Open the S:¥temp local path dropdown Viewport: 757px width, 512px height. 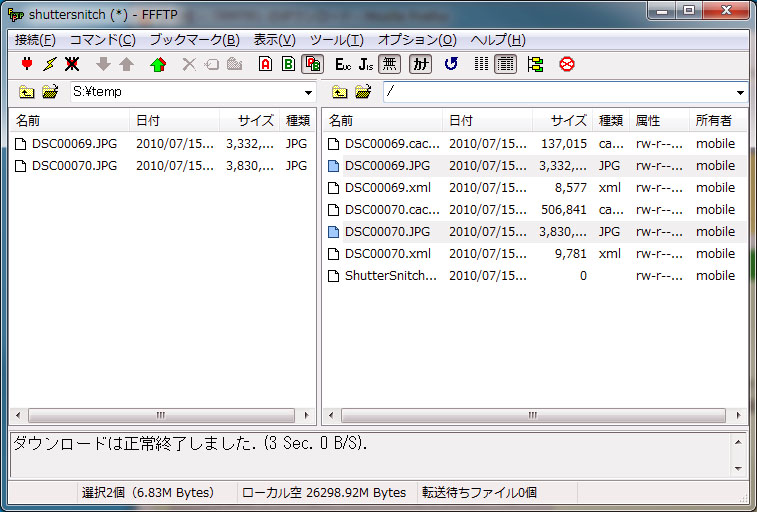(x=308, y=92)
